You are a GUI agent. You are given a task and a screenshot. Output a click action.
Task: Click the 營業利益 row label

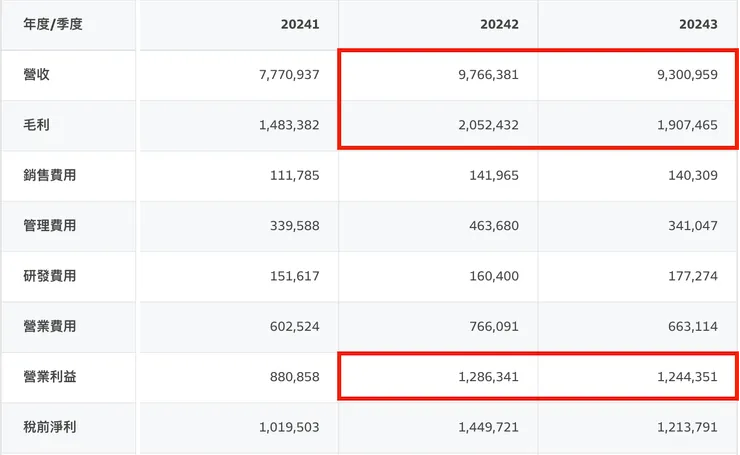(49, 376)
